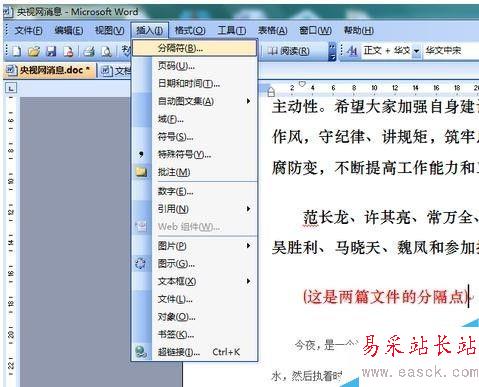Viewport: 479px width, 387px height.
Task: Choose 对象(O)... from Insert menu
Action: (195, 317)
